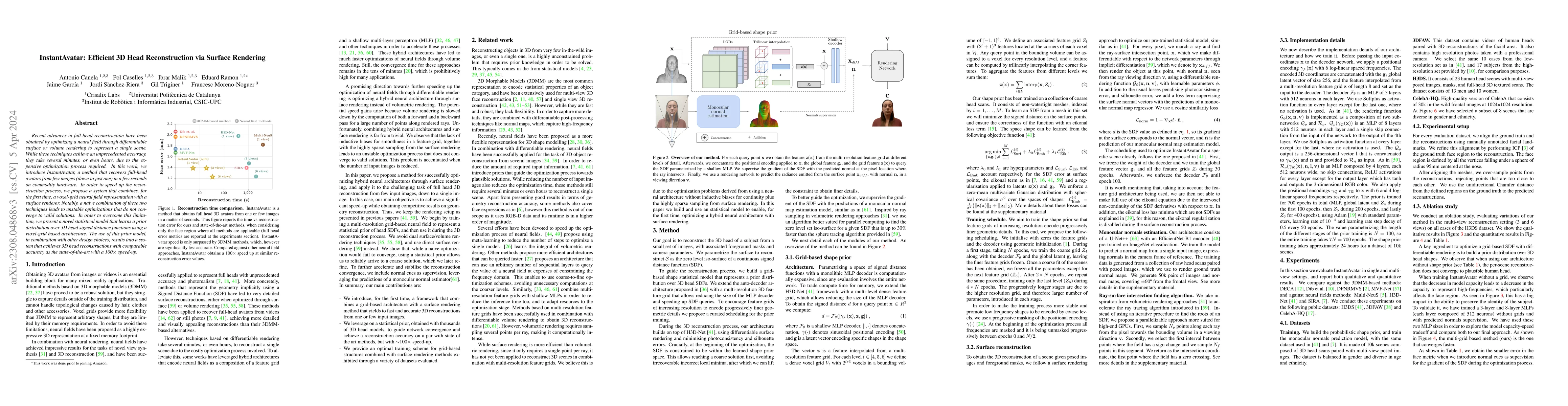
Task: Click the green "MVF-Net" marker in Figure 1
Action: pos(176,153)
